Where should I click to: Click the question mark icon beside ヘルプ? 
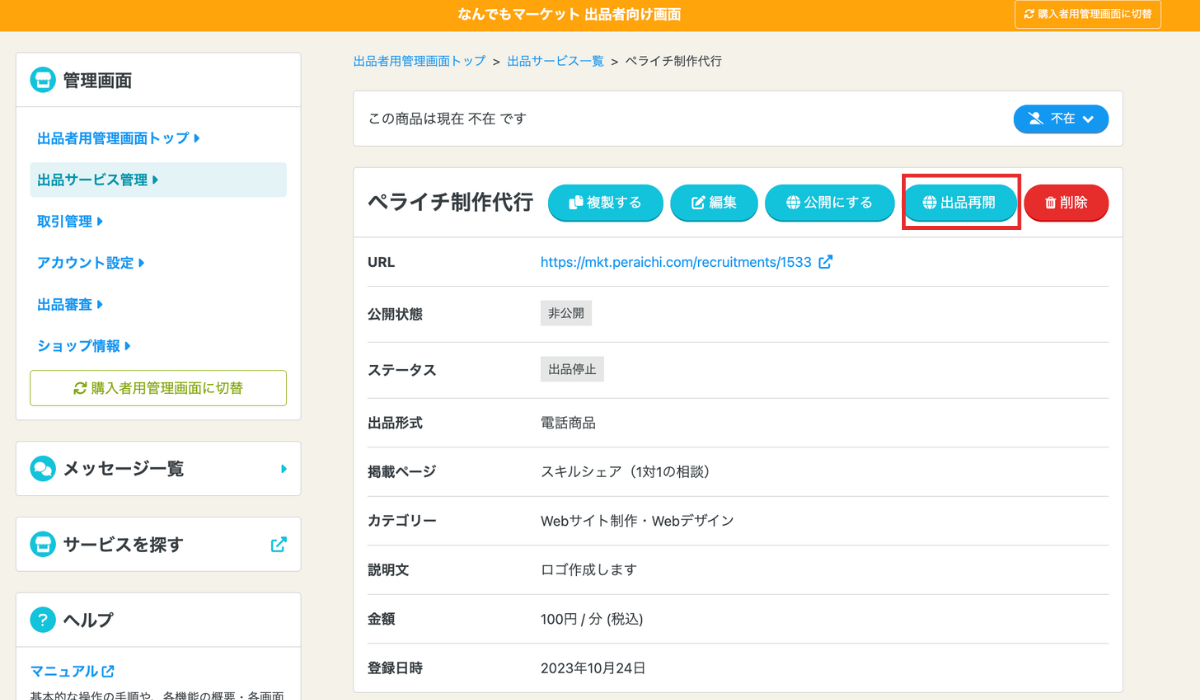pyautogui.click(x=43, y=620)
